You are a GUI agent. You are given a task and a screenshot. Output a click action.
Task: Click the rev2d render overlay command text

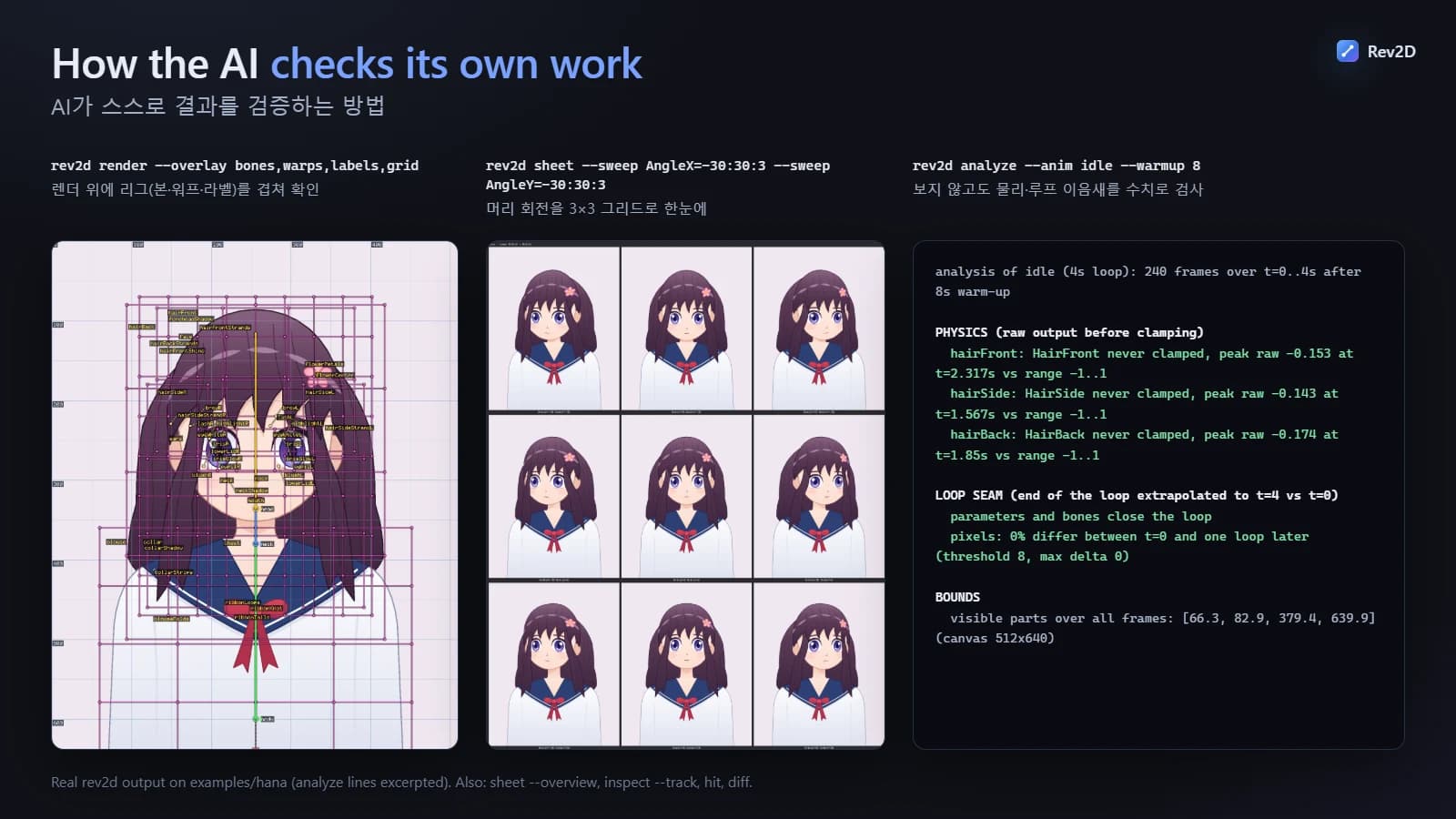(x=235, y=166)
